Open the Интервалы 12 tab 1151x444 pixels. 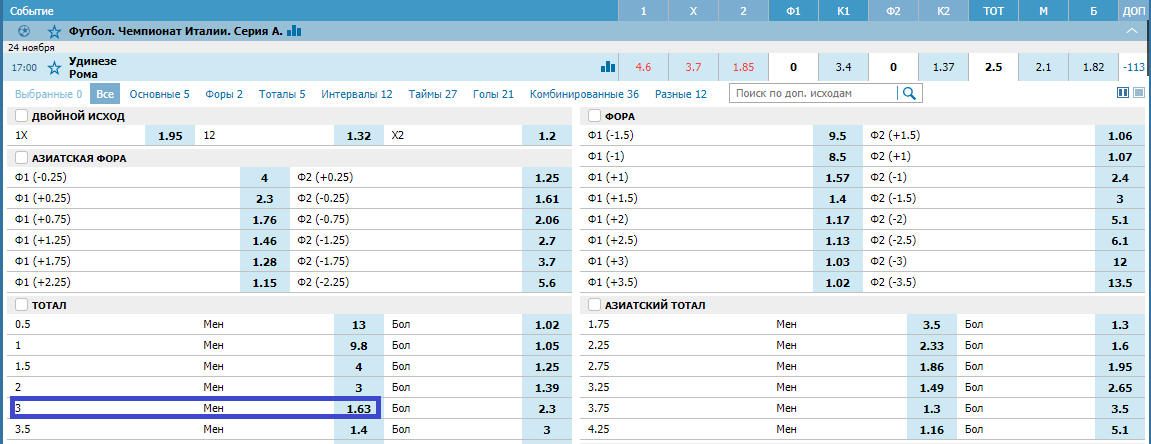pyautogui.click(x=357, y=94)
